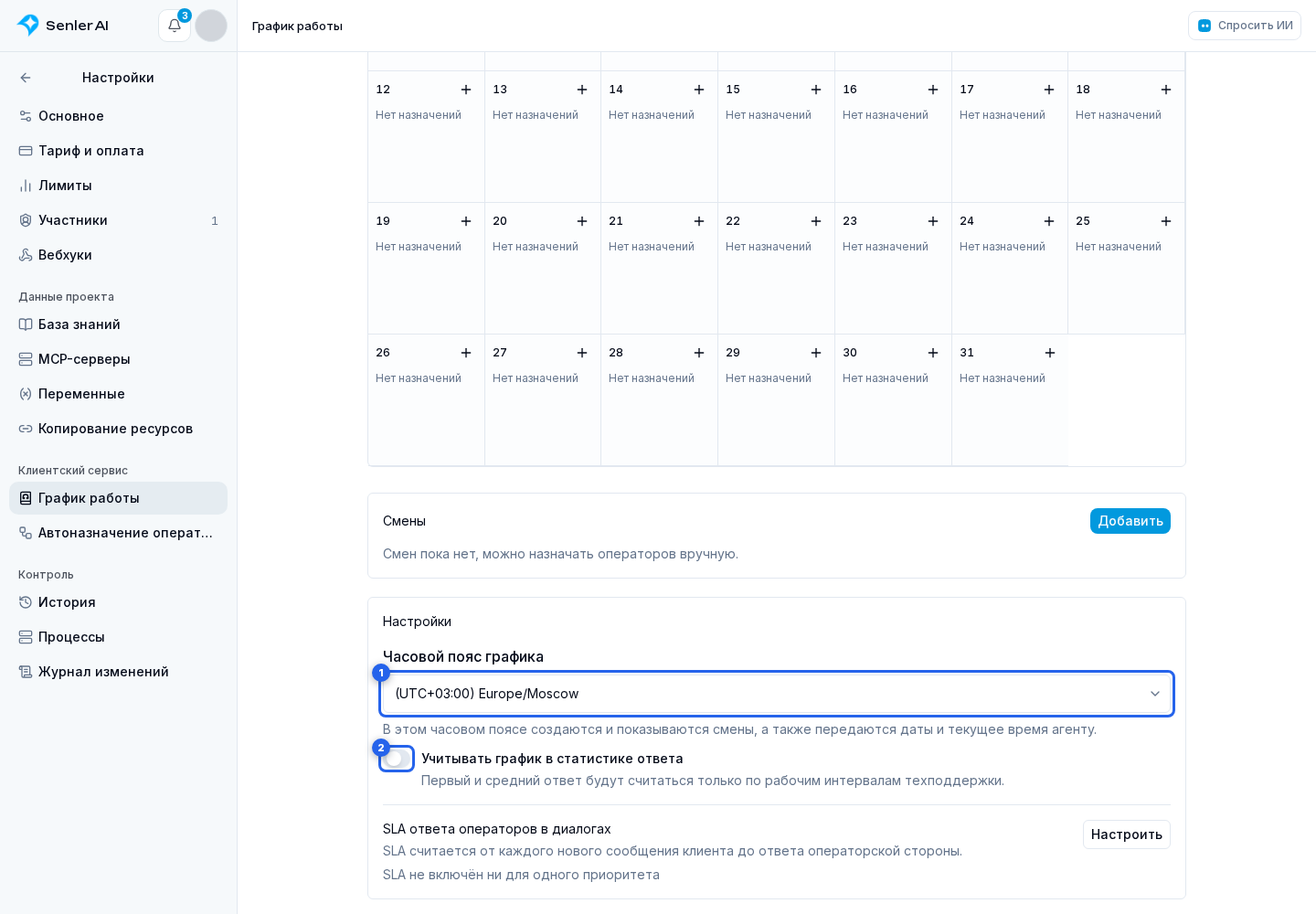Open Основное settings section
Screen dimensions: 1316x914
click(118, 116)
